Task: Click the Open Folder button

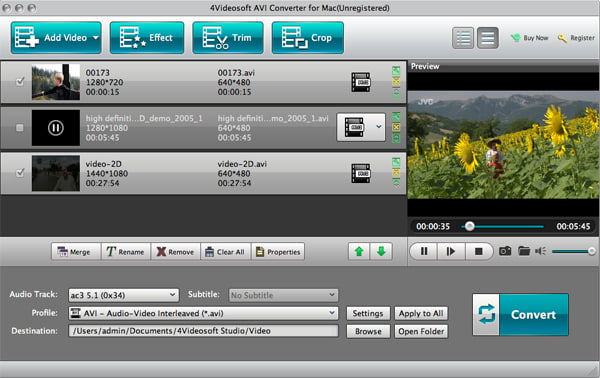Action: 421,331
